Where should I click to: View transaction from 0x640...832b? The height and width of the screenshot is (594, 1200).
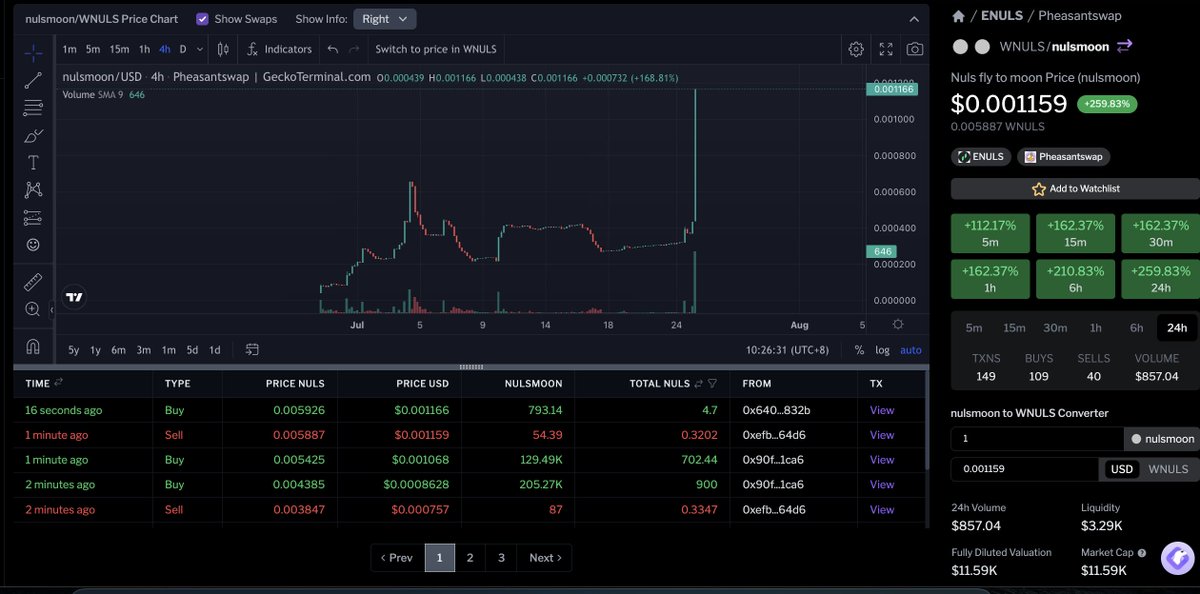[x=882, y=410]
